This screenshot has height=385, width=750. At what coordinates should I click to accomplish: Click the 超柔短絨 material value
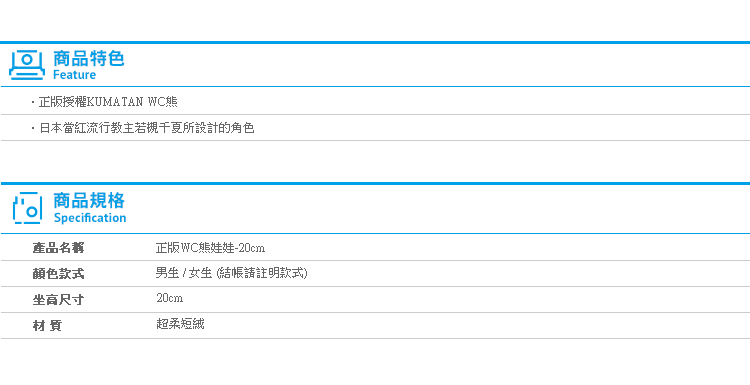click(180, 324)
